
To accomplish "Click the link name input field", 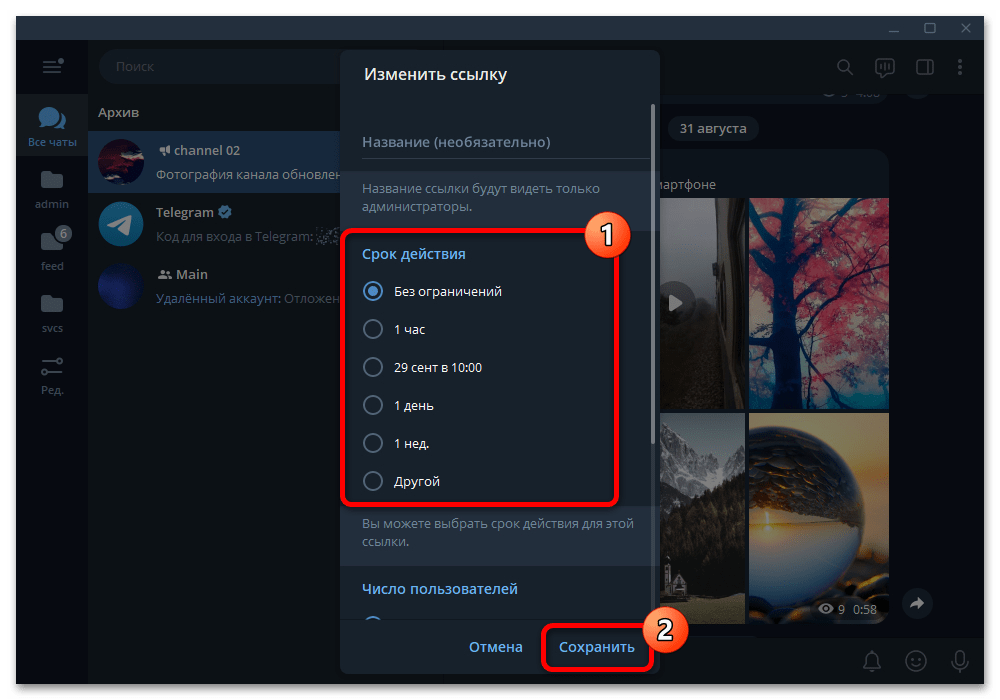I will tap(505, 142).
